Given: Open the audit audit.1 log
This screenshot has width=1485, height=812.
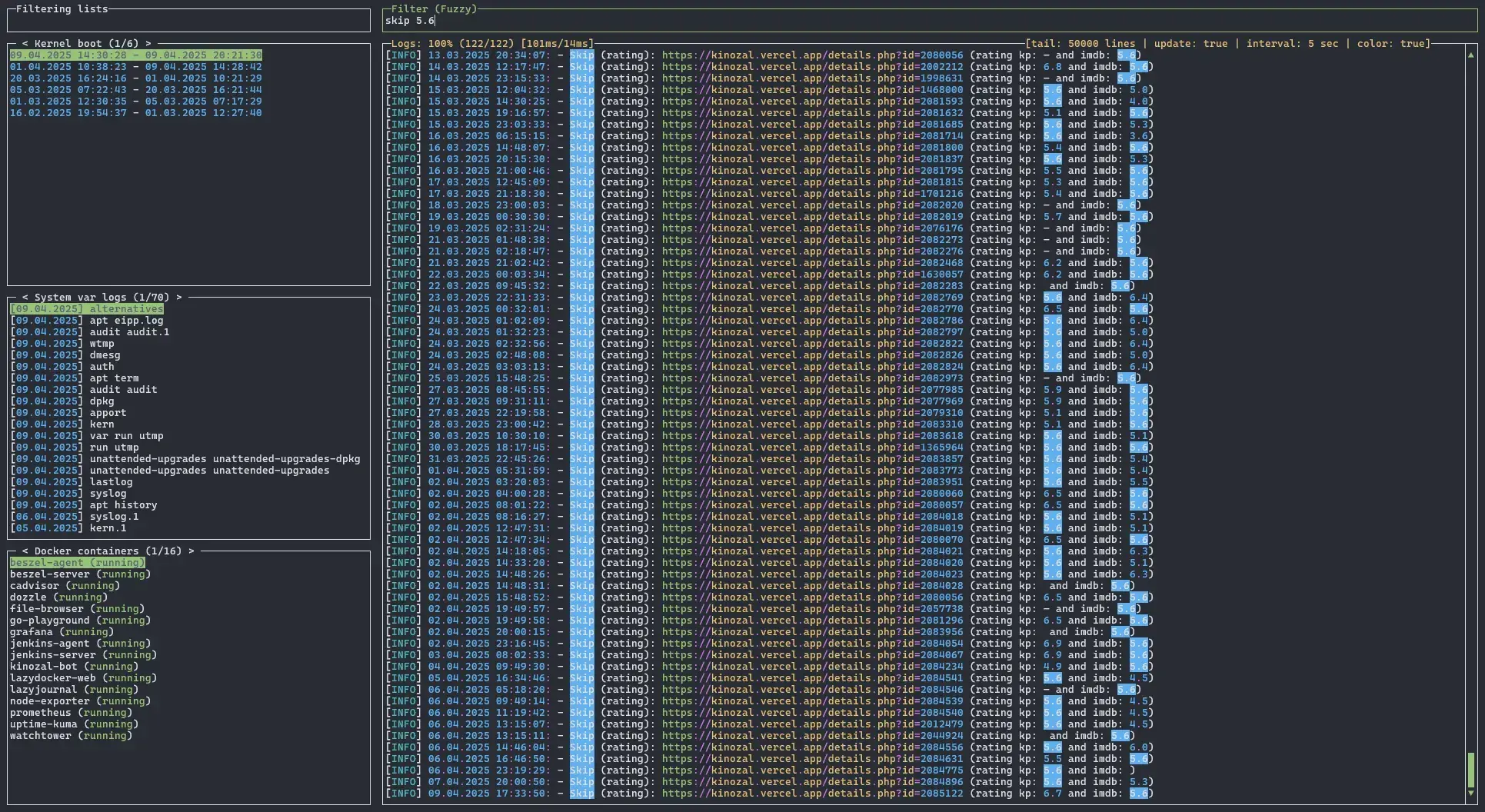Looking at the screenshot, I should (90, 332).
